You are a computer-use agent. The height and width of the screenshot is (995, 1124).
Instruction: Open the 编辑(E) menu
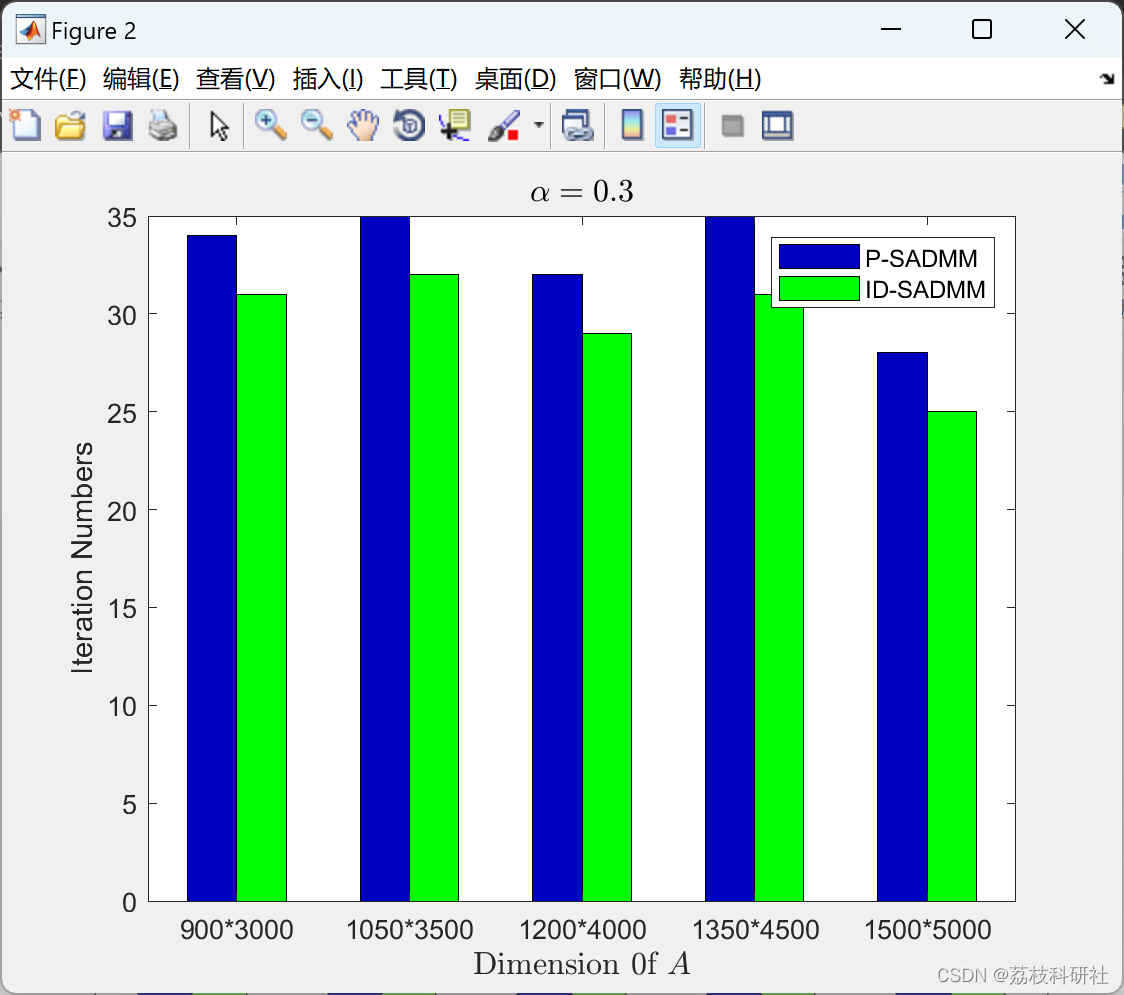(140, 79)
